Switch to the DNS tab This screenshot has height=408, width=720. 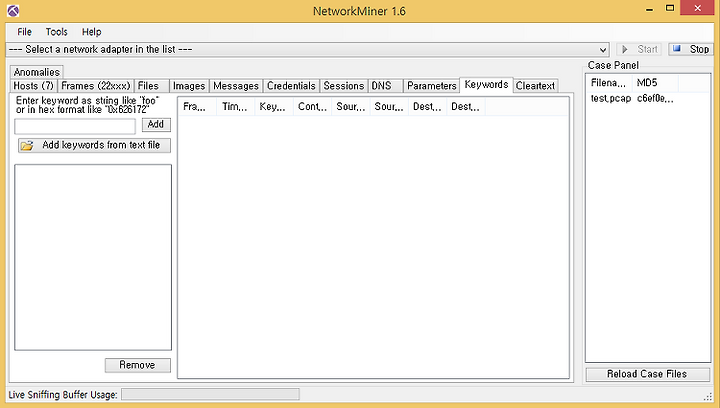tap(386, 86)
